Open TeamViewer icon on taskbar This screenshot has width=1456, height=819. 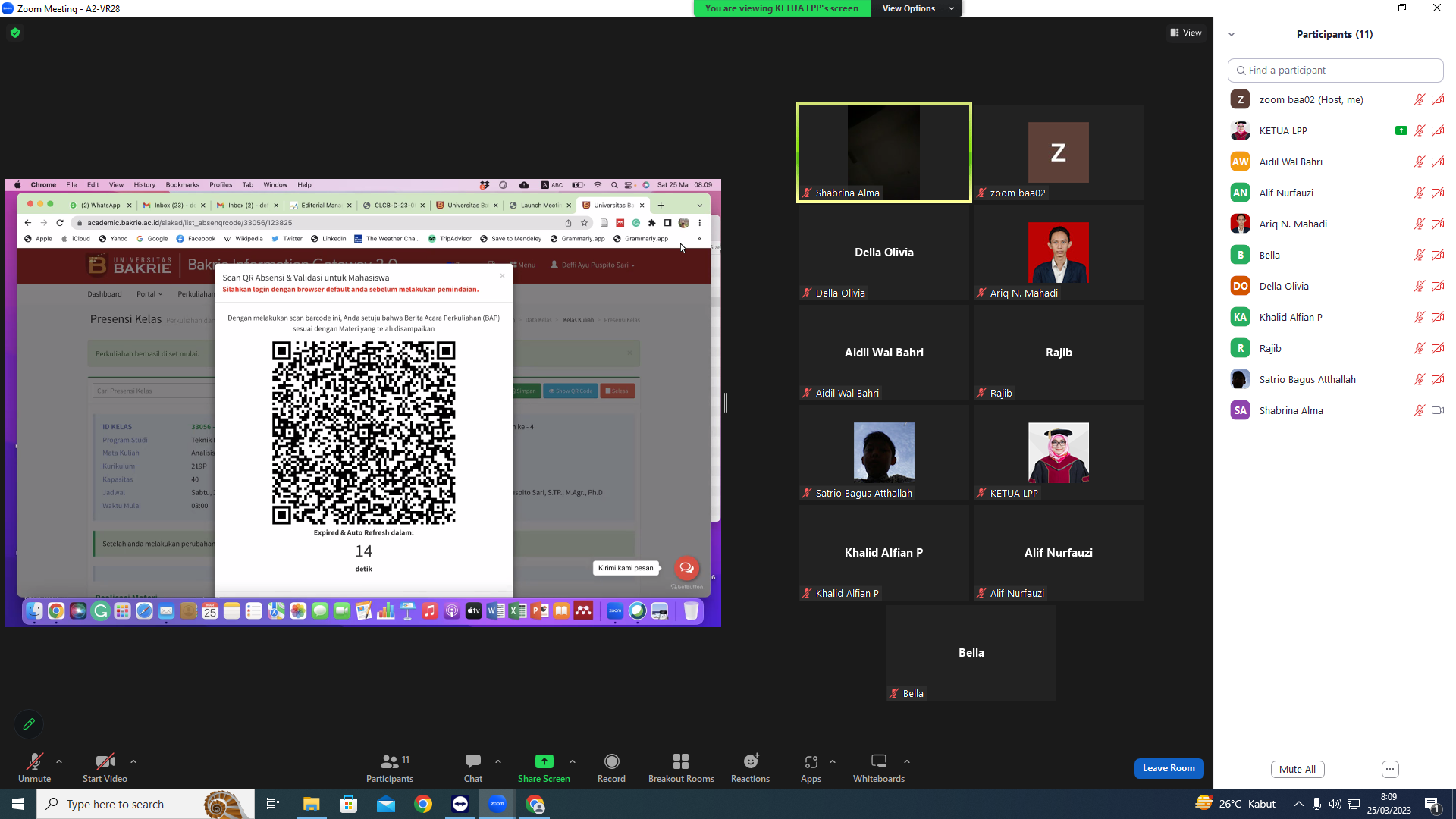pyautogui.click(x=460, y=804)
